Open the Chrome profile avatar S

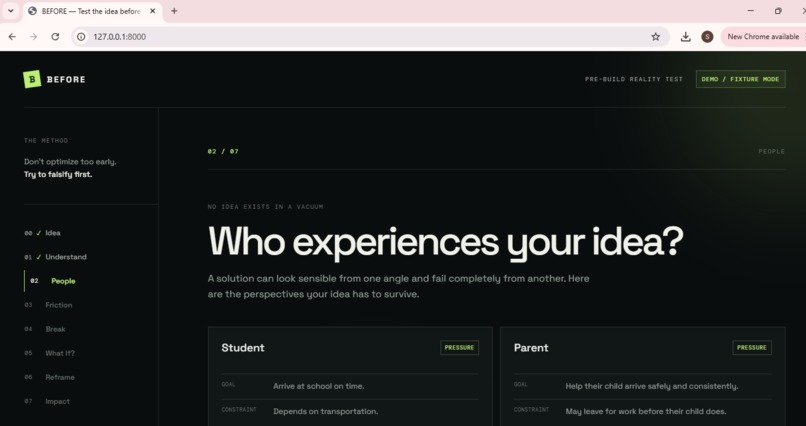pyautogui.click(x=707, y=36)
